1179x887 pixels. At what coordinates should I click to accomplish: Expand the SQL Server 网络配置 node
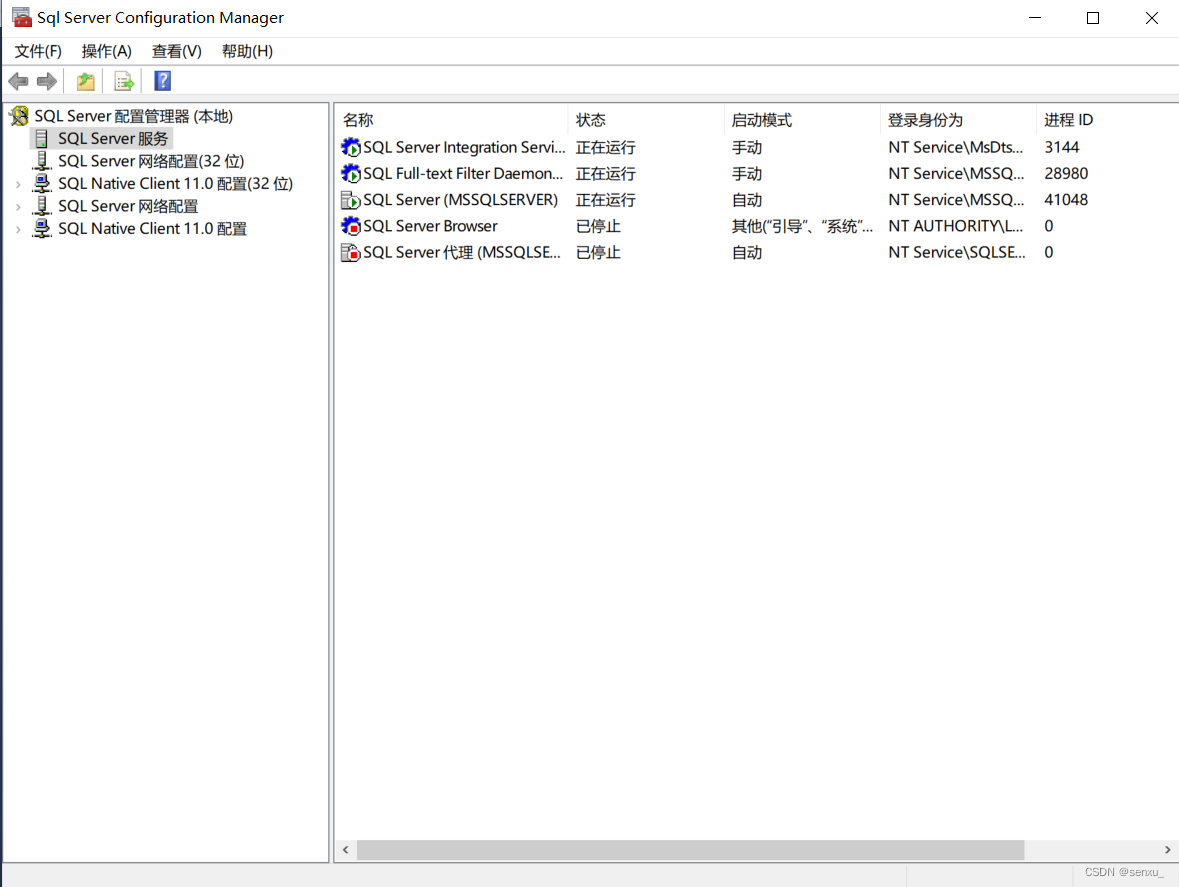pos(18,206)
